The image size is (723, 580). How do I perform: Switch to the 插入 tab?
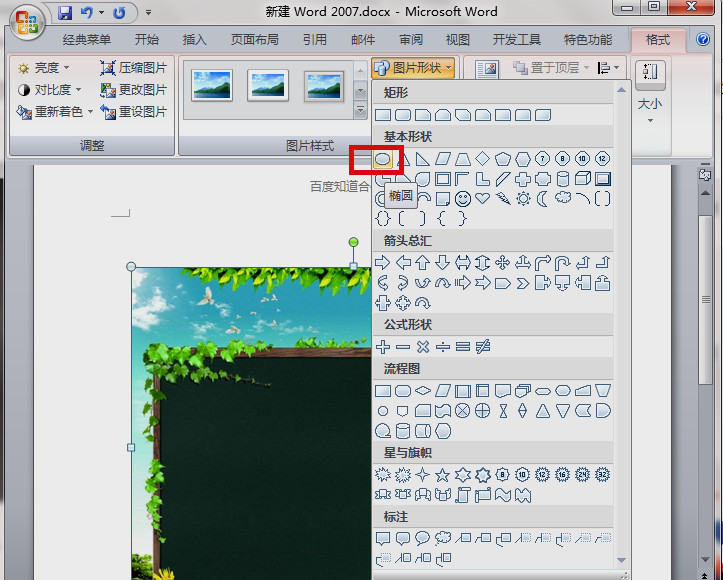195,40
